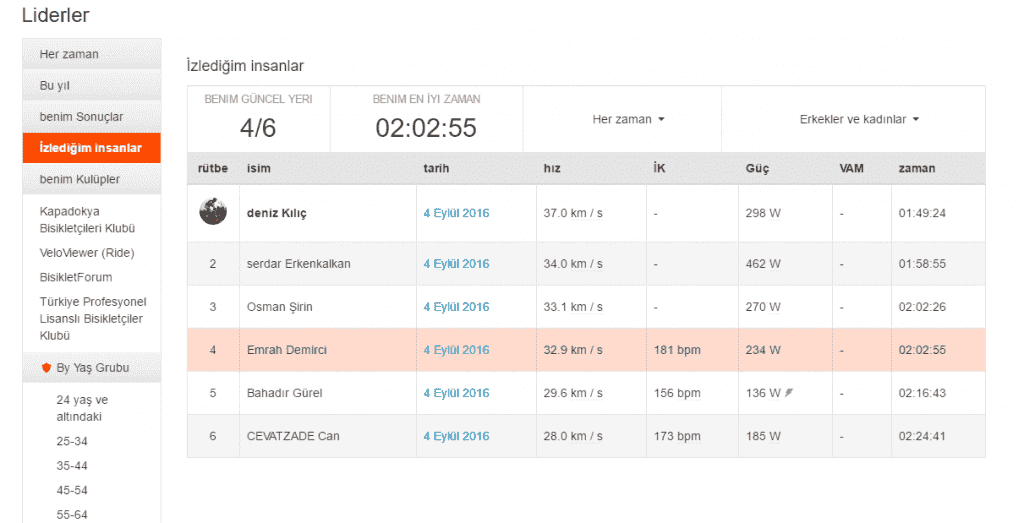Click the 01:58:55 time value
The image size is (1024, 523).
(x=922, y=264)
